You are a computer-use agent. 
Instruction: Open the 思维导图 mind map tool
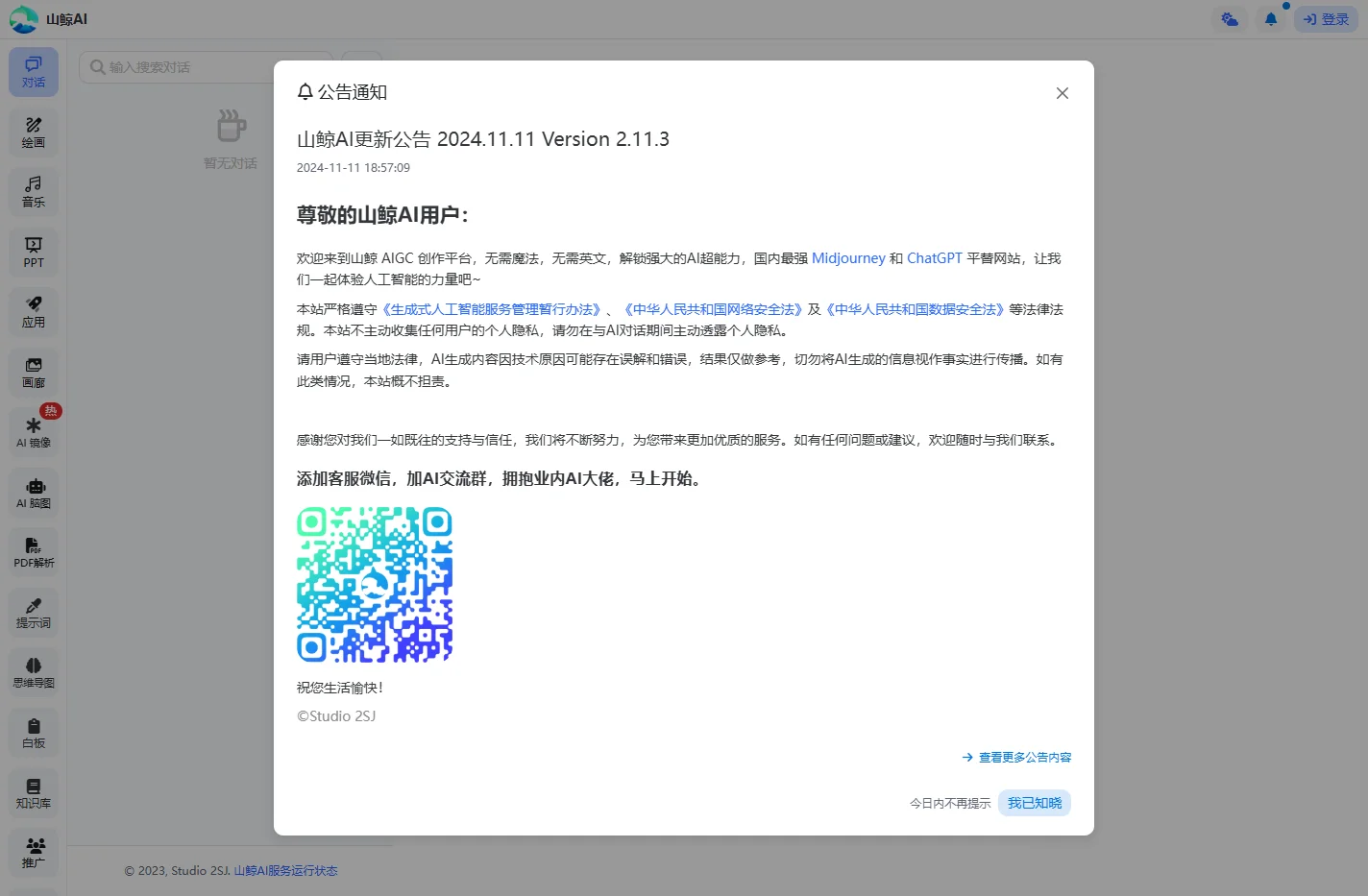pos(34,672)
